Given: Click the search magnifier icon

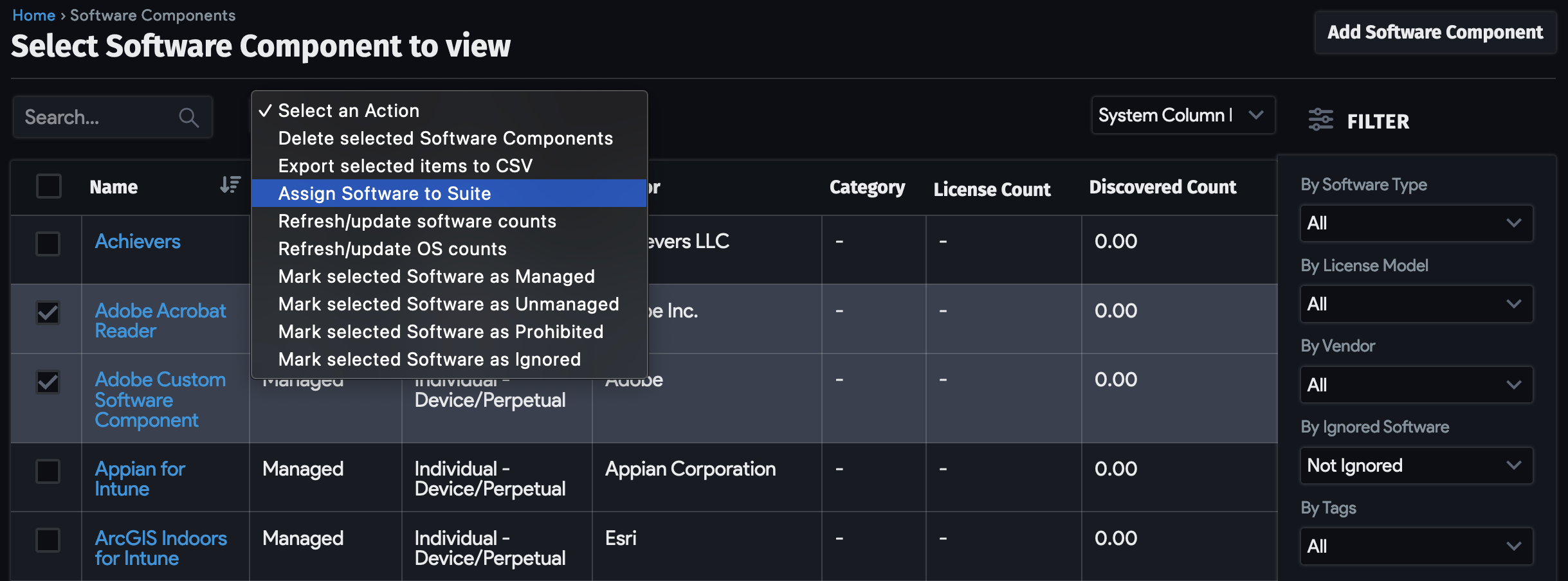Looking at the screenshot, I should [188, 117].
